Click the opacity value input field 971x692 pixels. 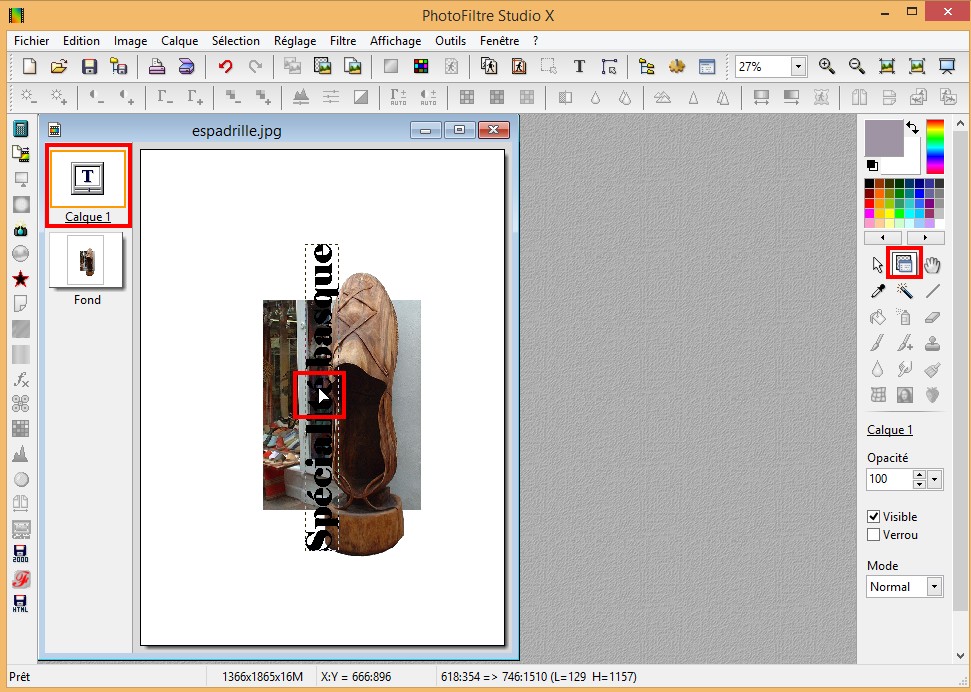point(889,479)
